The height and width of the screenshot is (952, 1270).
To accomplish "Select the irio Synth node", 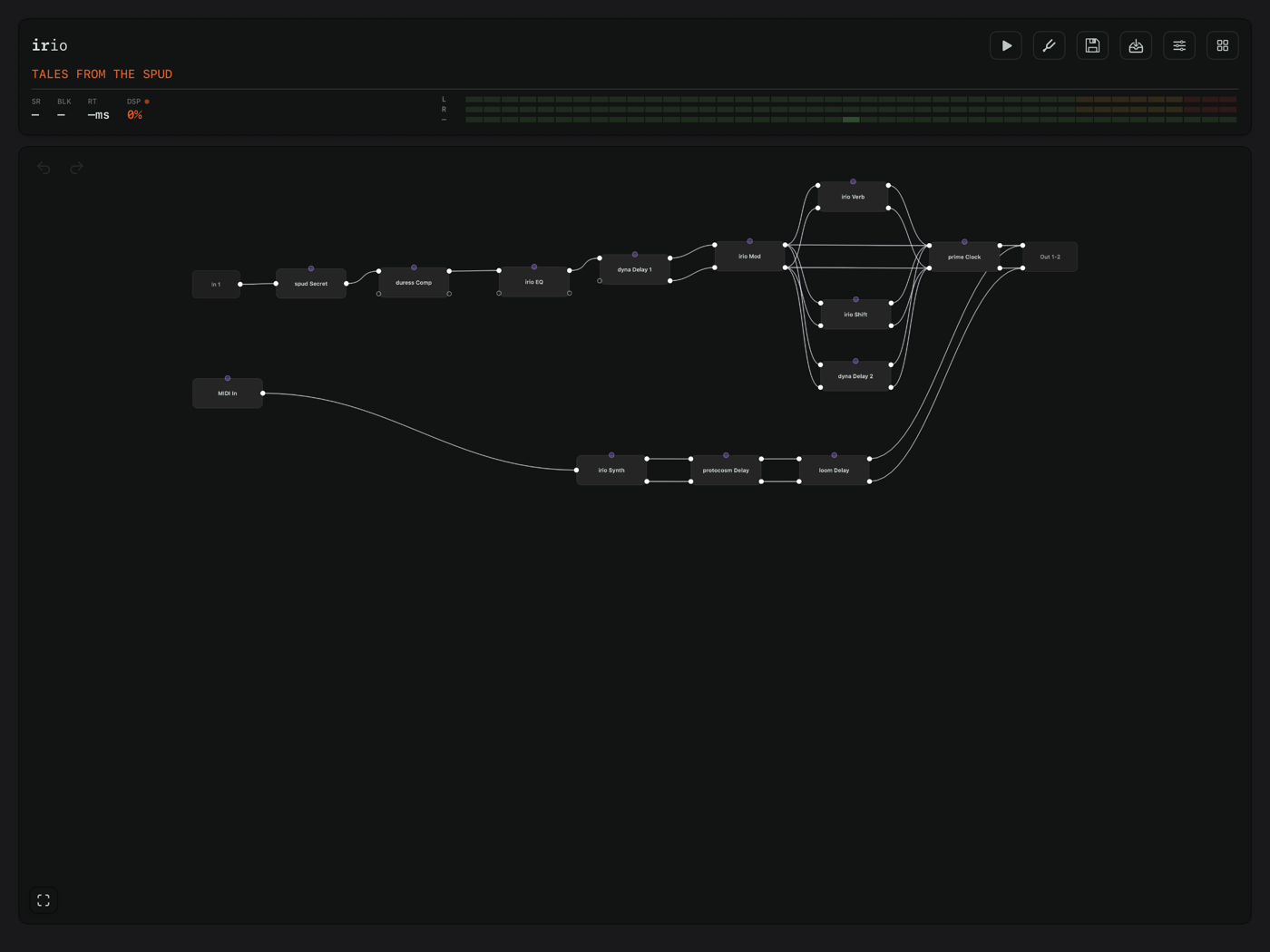I will [611, 471].
